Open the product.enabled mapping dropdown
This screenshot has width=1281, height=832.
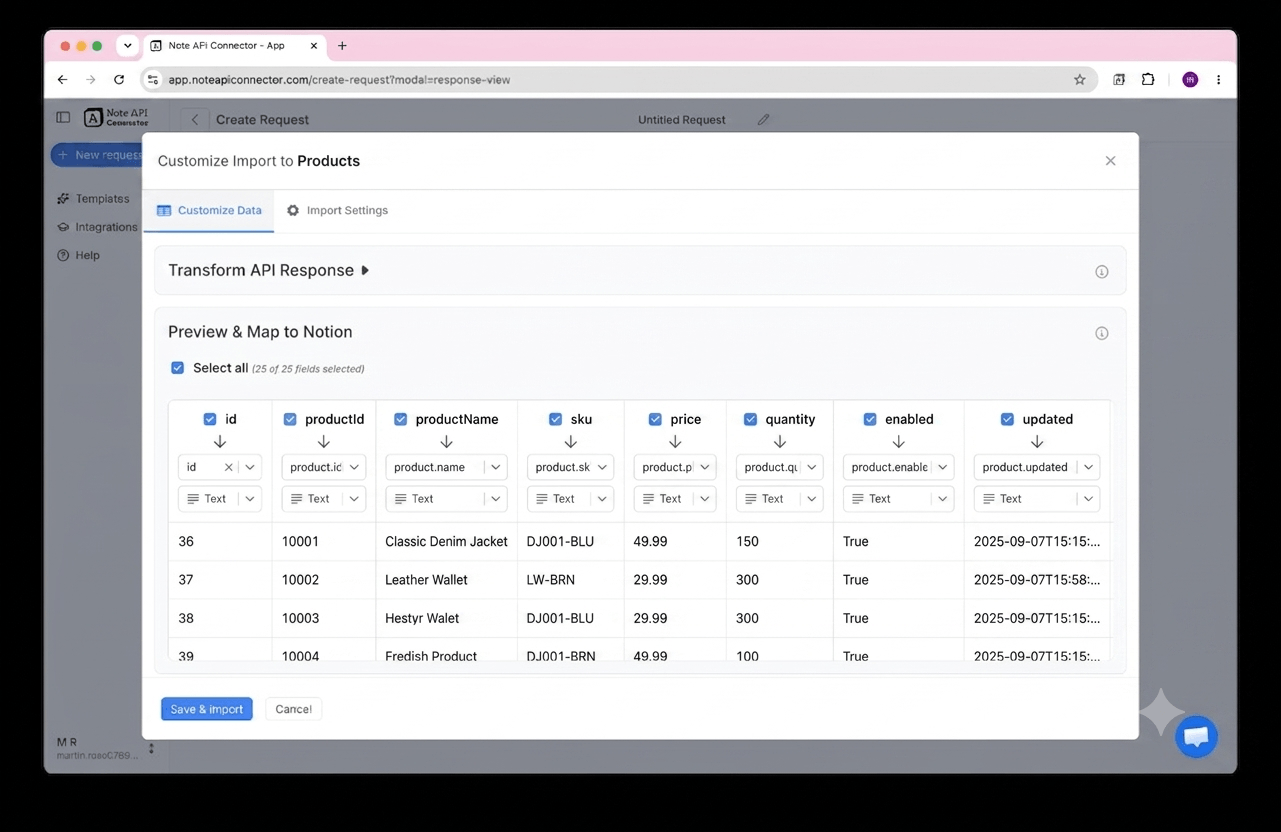coord(898,467)
